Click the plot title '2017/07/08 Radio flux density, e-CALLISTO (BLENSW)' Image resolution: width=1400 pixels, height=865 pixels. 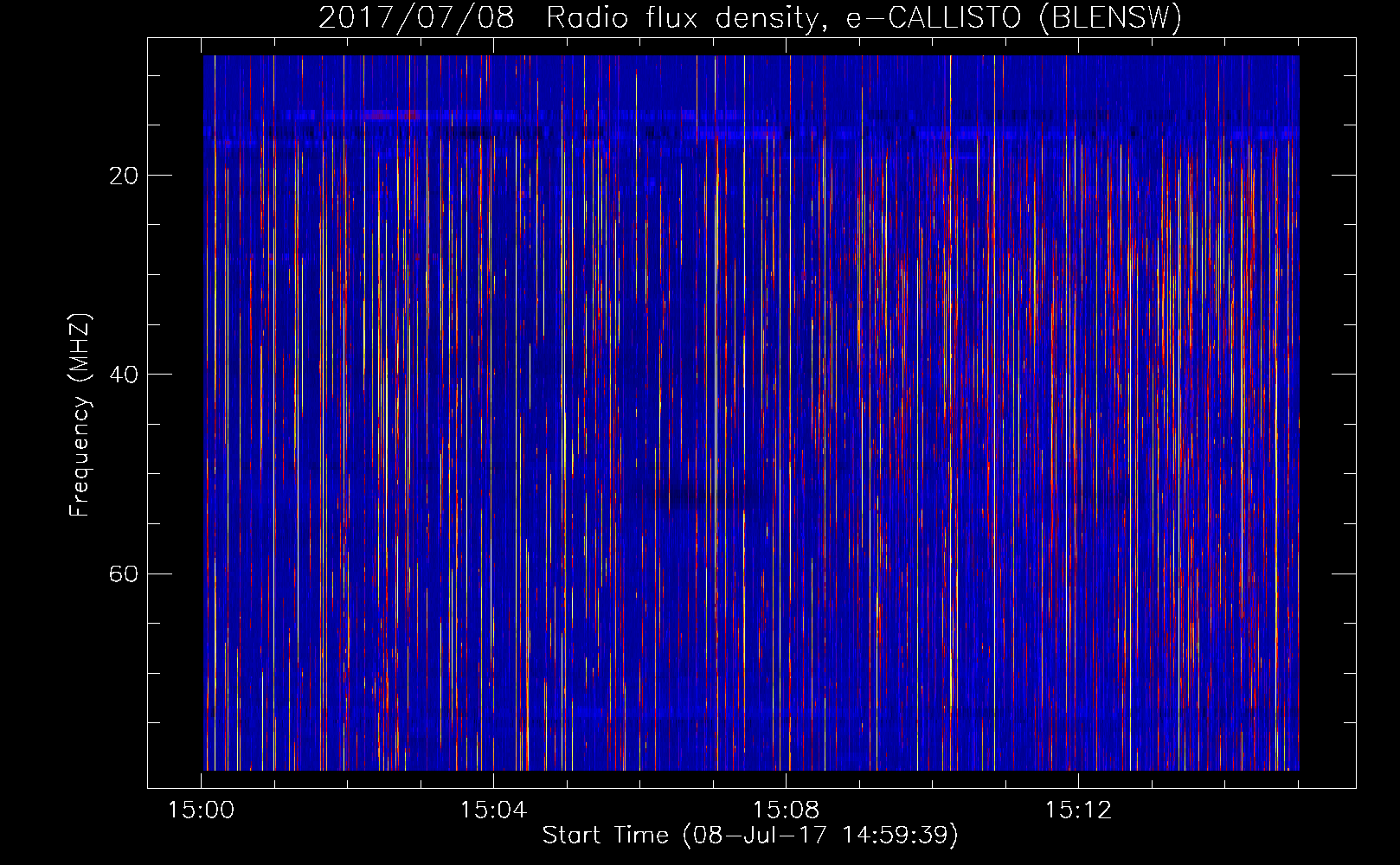[x=750, y=17]
